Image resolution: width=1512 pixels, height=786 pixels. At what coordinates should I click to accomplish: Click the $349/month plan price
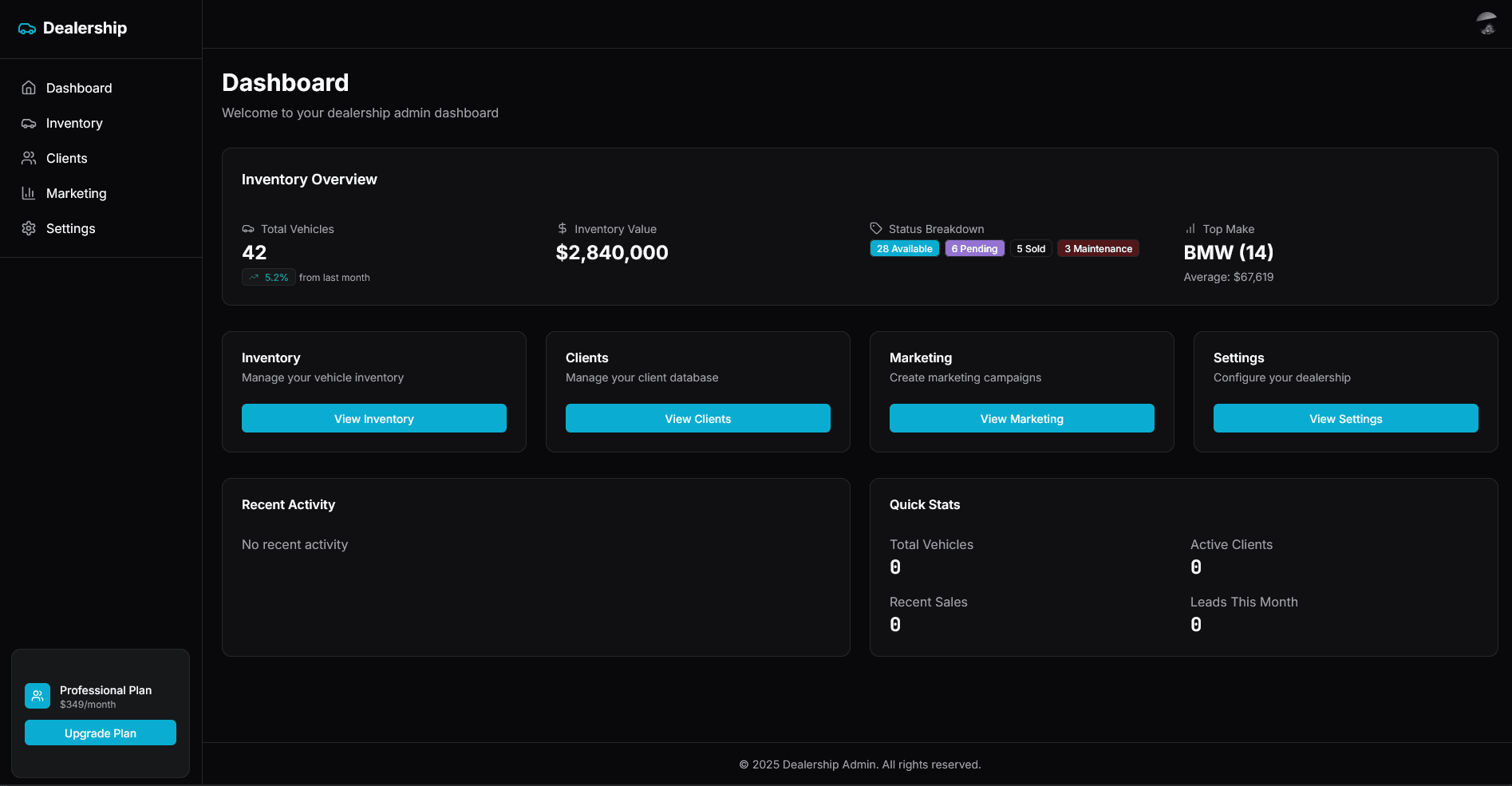coord(88,705)
